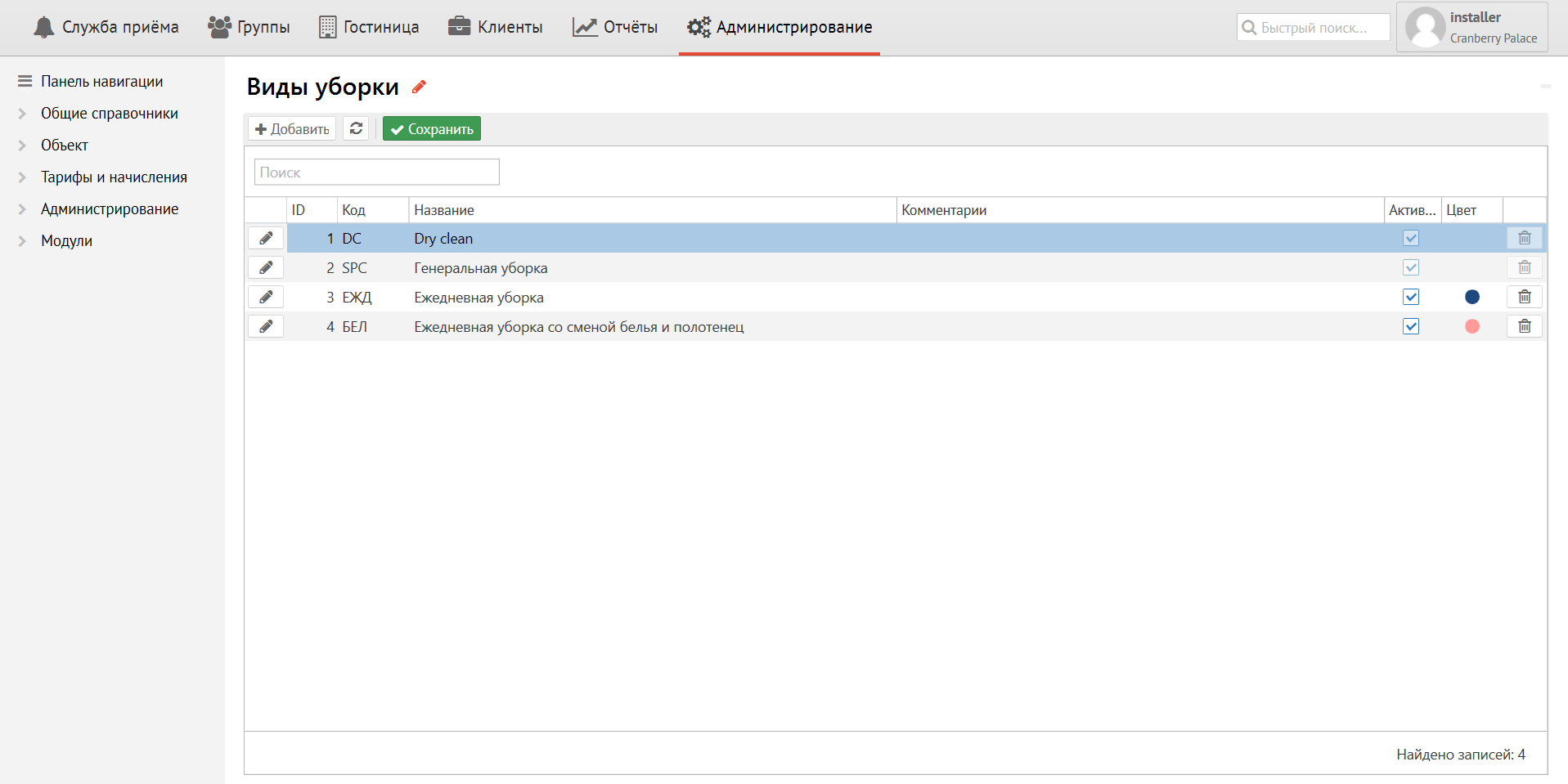
Task: Toggle Active checkbox on the БЕЛ row
Action: click(x=1410, y=326)
